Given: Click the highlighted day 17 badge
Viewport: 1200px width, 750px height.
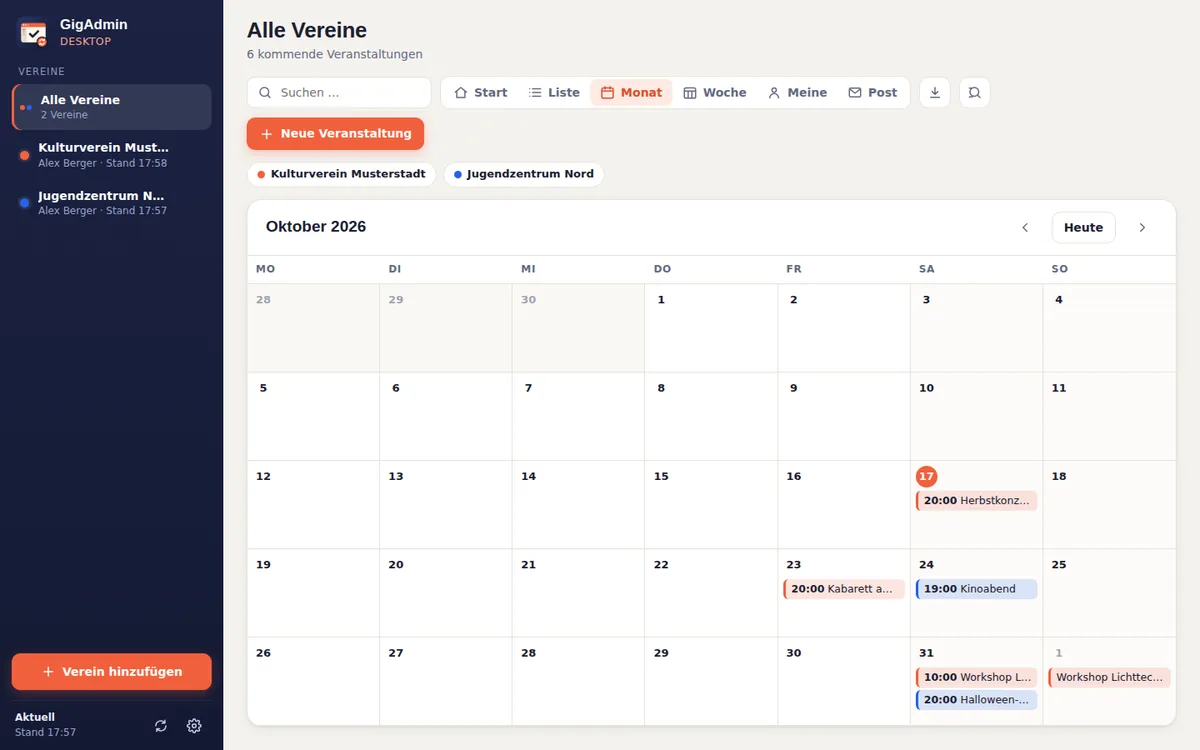Looking at the screenshot, I should pos(926,476).
